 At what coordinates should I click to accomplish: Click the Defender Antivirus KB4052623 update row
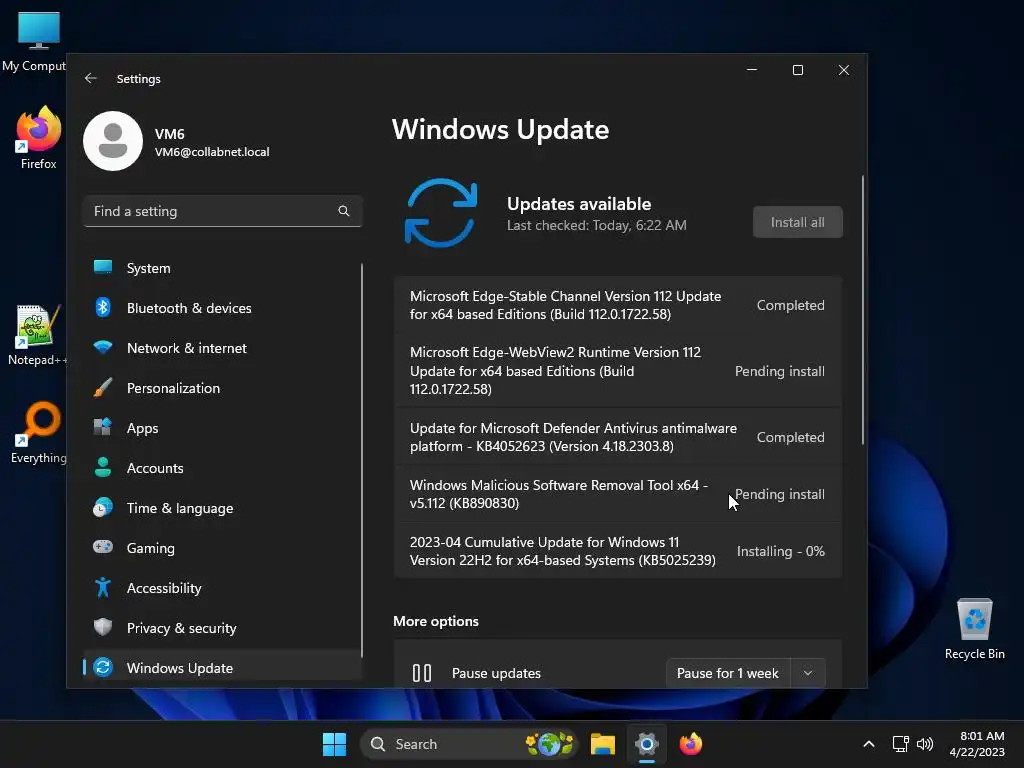(x=617, y=437)
